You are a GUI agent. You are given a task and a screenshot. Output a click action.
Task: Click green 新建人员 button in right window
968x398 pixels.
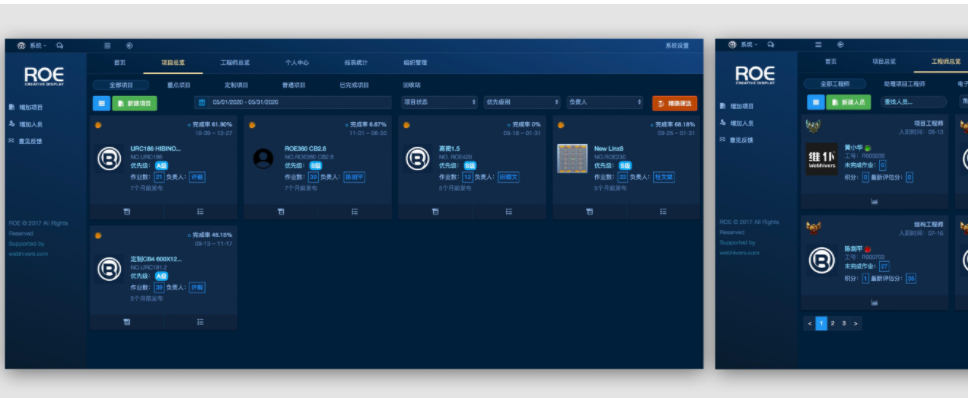(848, 102)
